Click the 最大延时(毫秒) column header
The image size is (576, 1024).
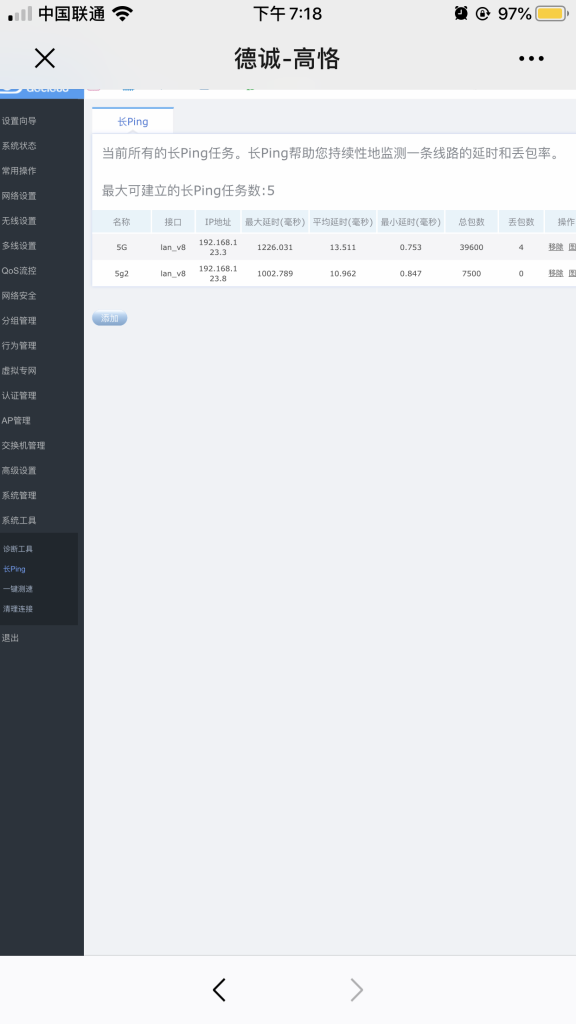tap(275, 222)
